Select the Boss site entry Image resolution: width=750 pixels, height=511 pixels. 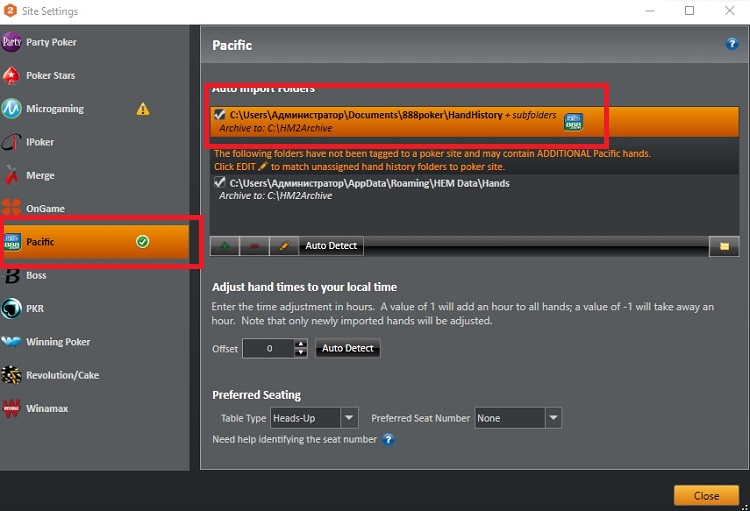pyautogui.click(x=95, y=276)
